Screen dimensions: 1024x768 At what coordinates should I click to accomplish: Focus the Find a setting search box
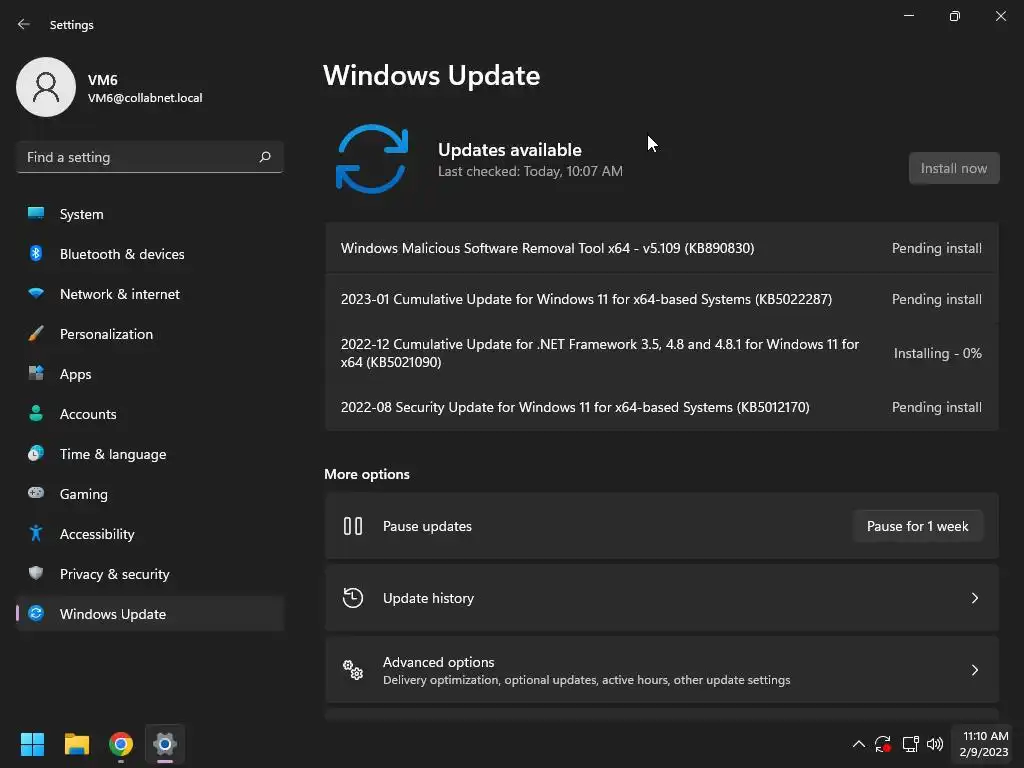tap(150, 157)
